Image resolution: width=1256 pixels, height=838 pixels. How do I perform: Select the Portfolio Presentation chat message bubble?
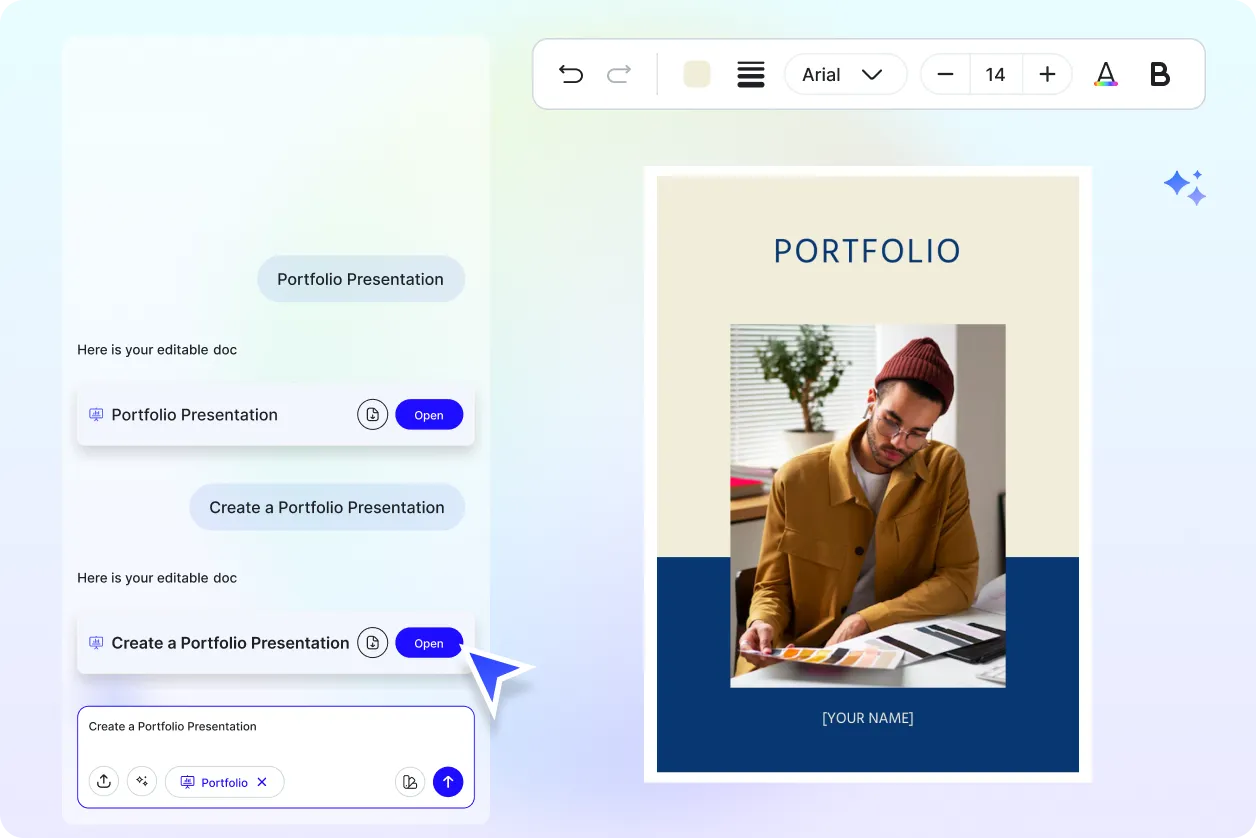coord(361,279)
